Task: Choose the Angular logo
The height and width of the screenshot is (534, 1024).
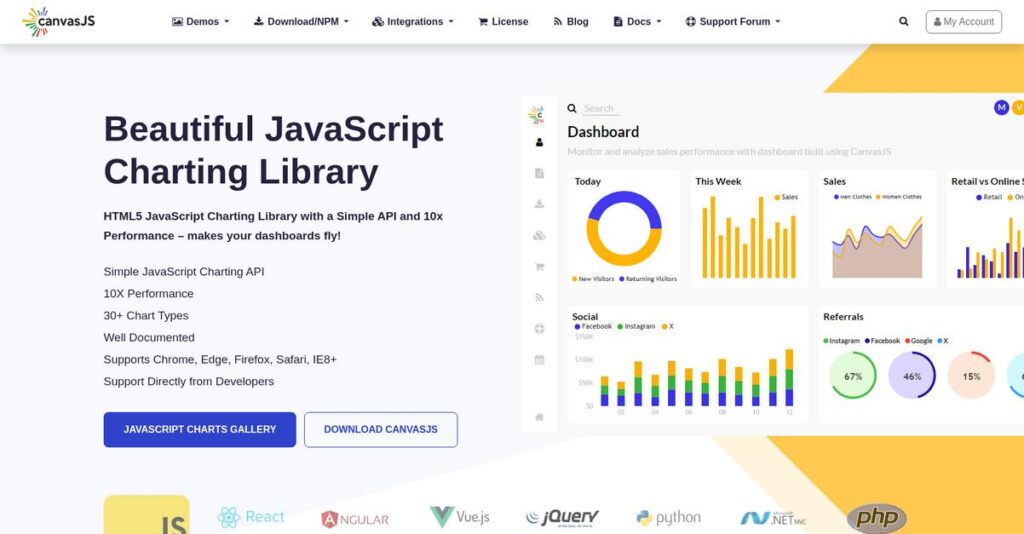Action: coord(355,519)
